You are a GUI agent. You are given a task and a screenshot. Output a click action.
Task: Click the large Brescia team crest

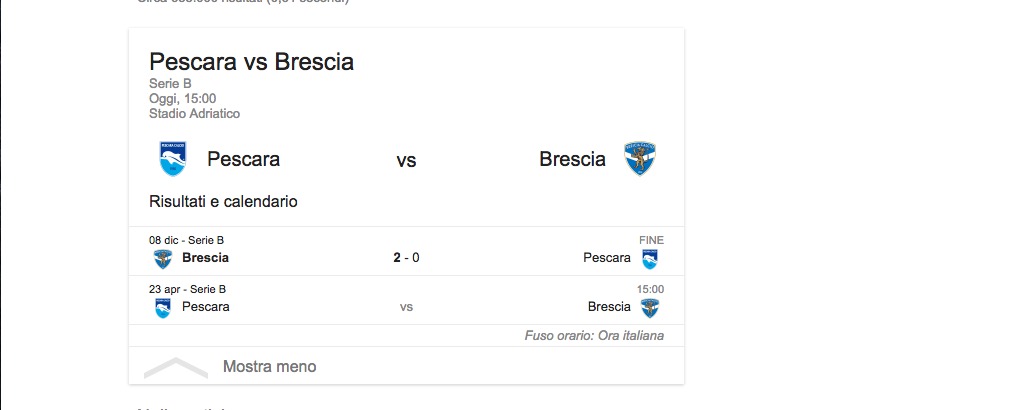640,159
